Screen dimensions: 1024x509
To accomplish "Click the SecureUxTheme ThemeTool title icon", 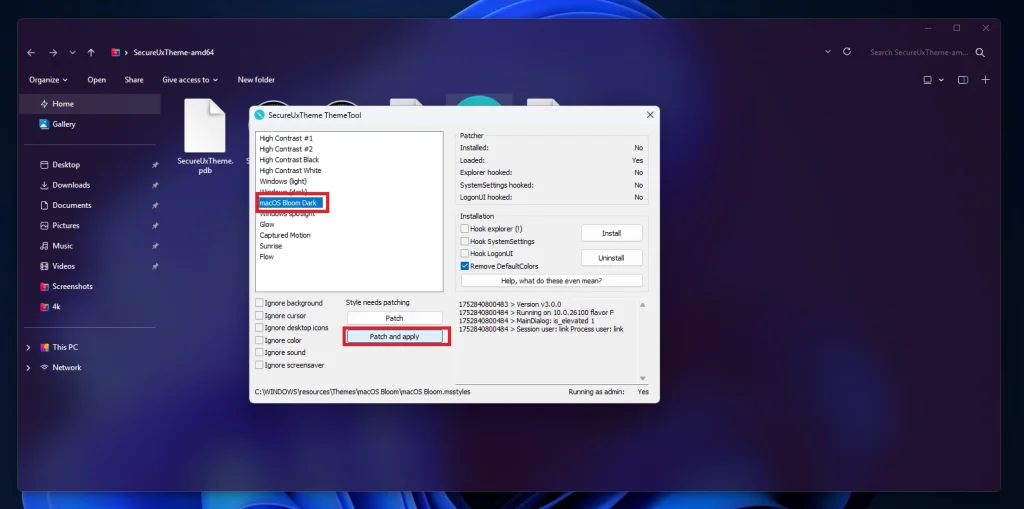I will pyautogui.click(x=259, y=115).
